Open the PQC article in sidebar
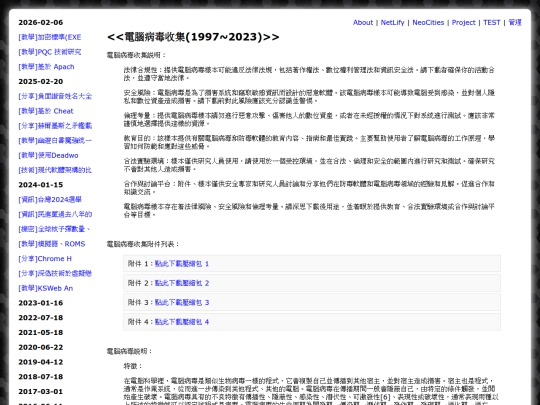 click(50, 52)
